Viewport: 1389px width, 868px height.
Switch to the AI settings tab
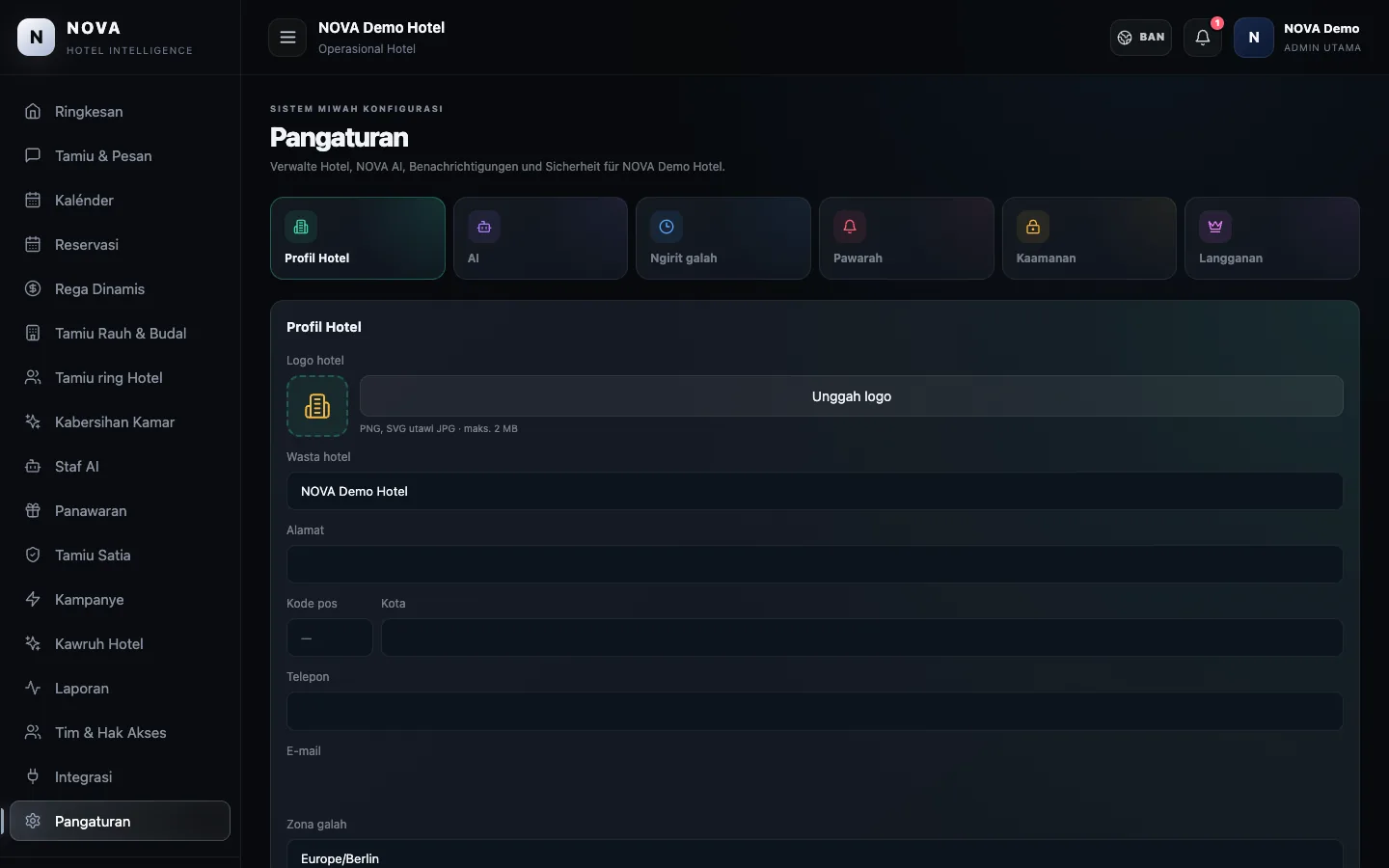click(540, 238)
